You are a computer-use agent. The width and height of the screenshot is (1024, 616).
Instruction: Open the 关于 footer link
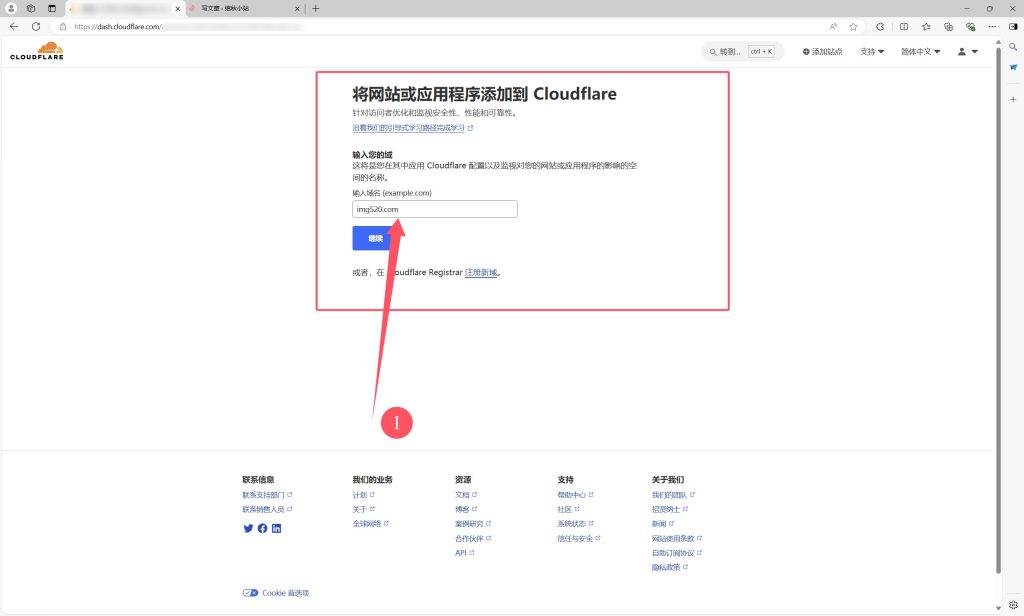(x=364, y=510)
